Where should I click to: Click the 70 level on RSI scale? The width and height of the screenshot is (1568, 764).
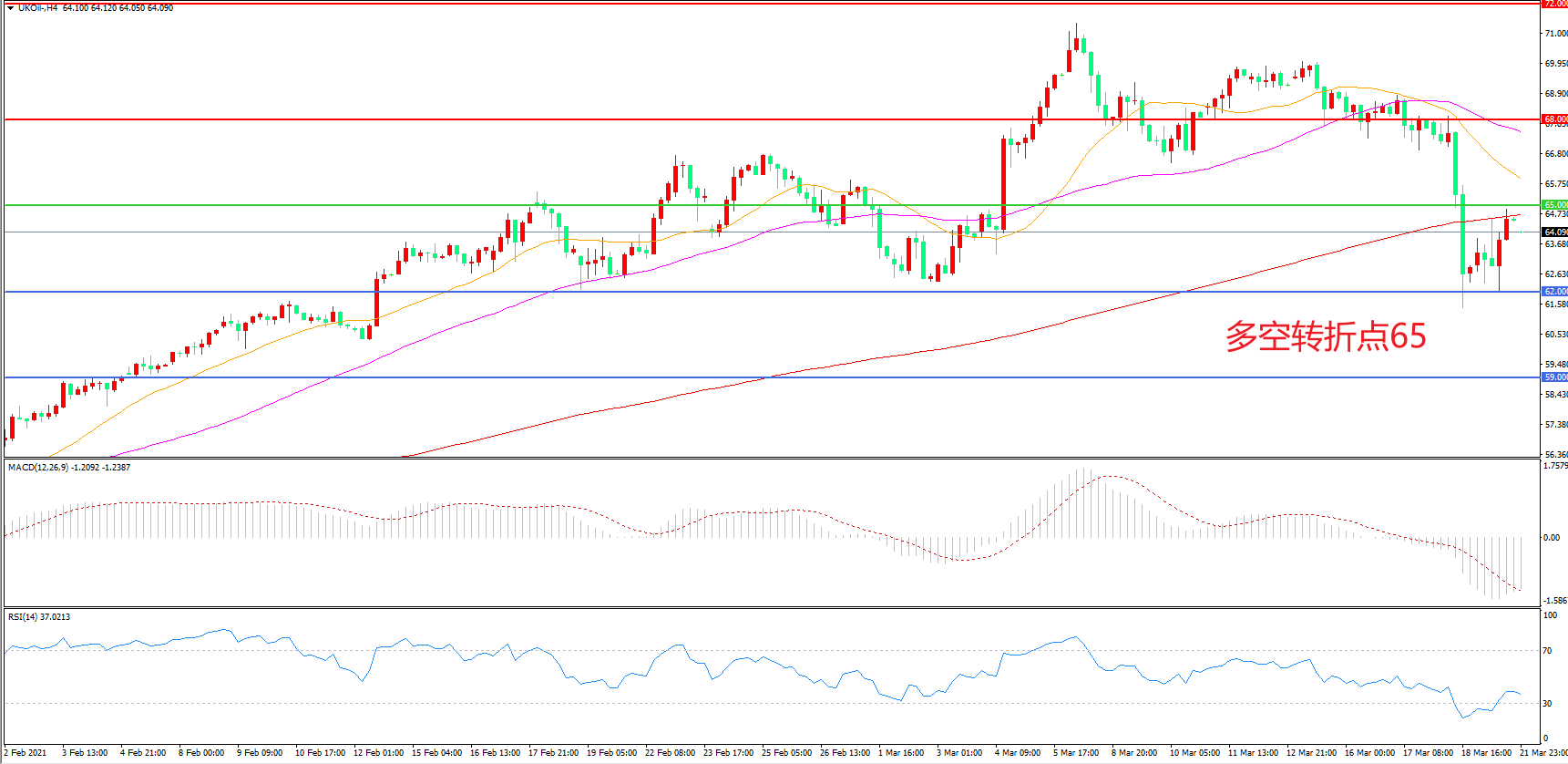click(1547, 651)
